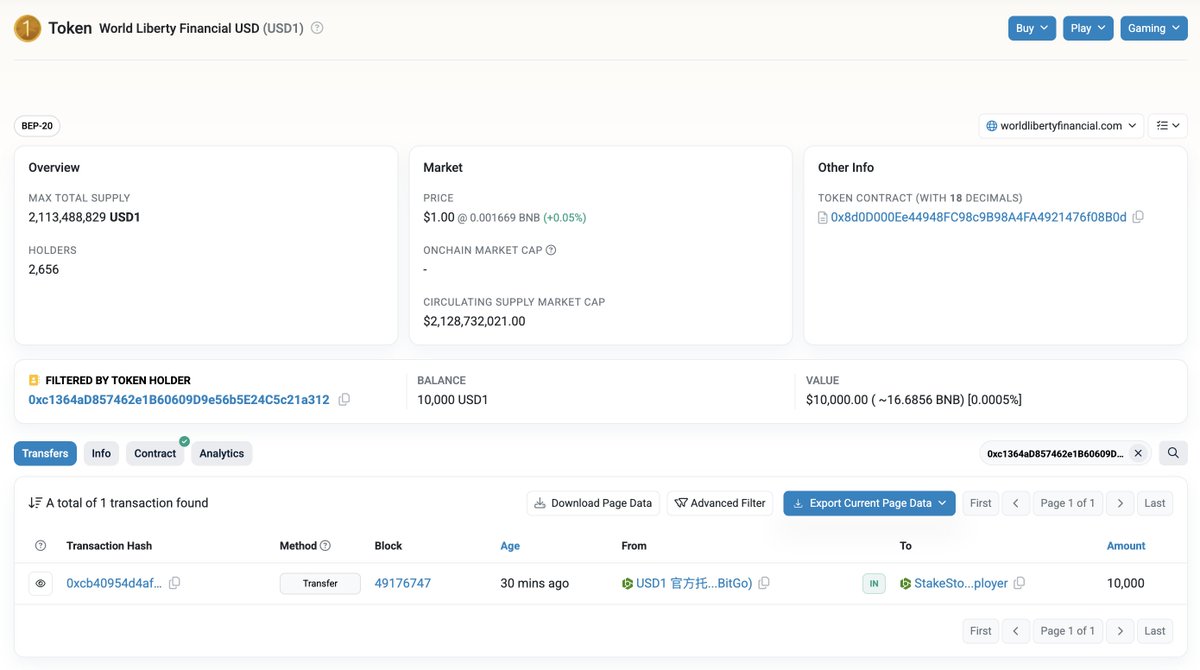Click Download Page Data button
Image resolution: width=1200 pixels, height=670 pixels.
(593, 503)
